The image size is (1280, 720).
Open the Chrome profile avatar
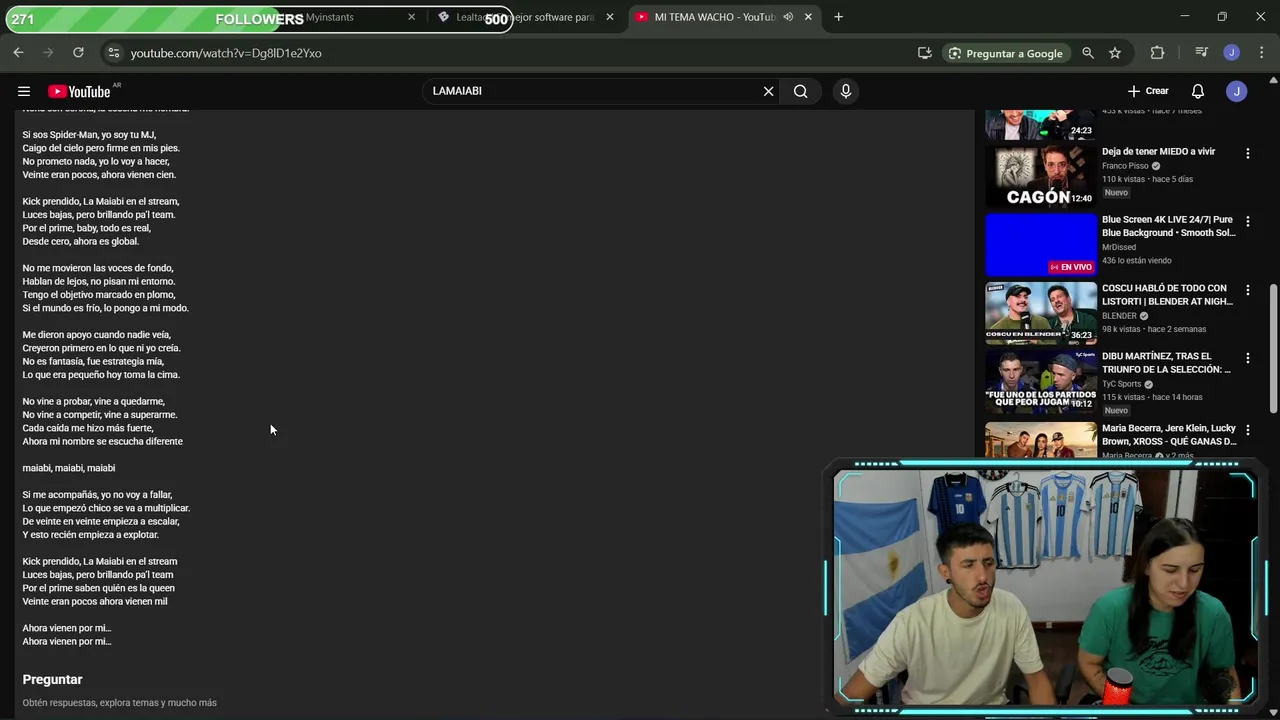point(1232,53)
